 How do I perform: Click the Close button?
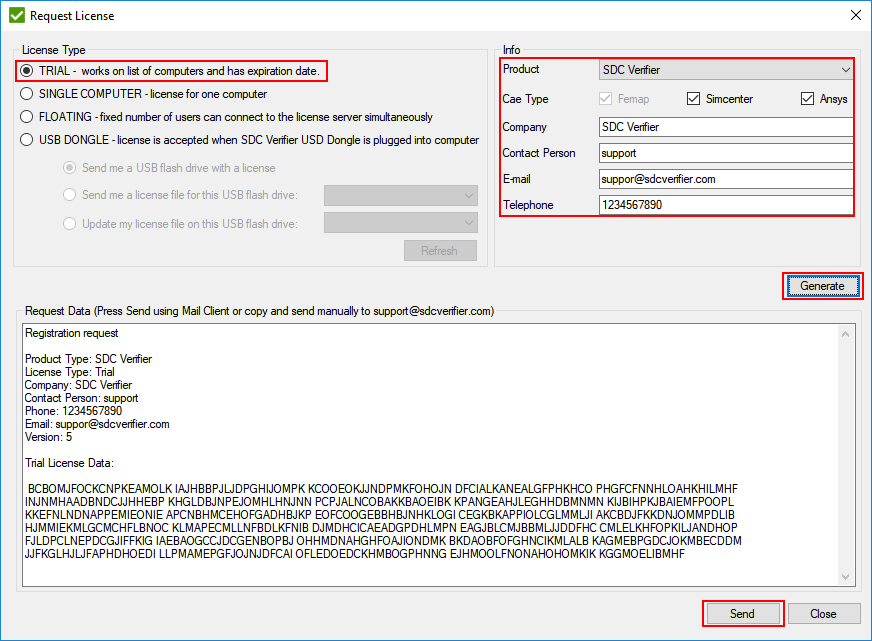click(824, 614)
